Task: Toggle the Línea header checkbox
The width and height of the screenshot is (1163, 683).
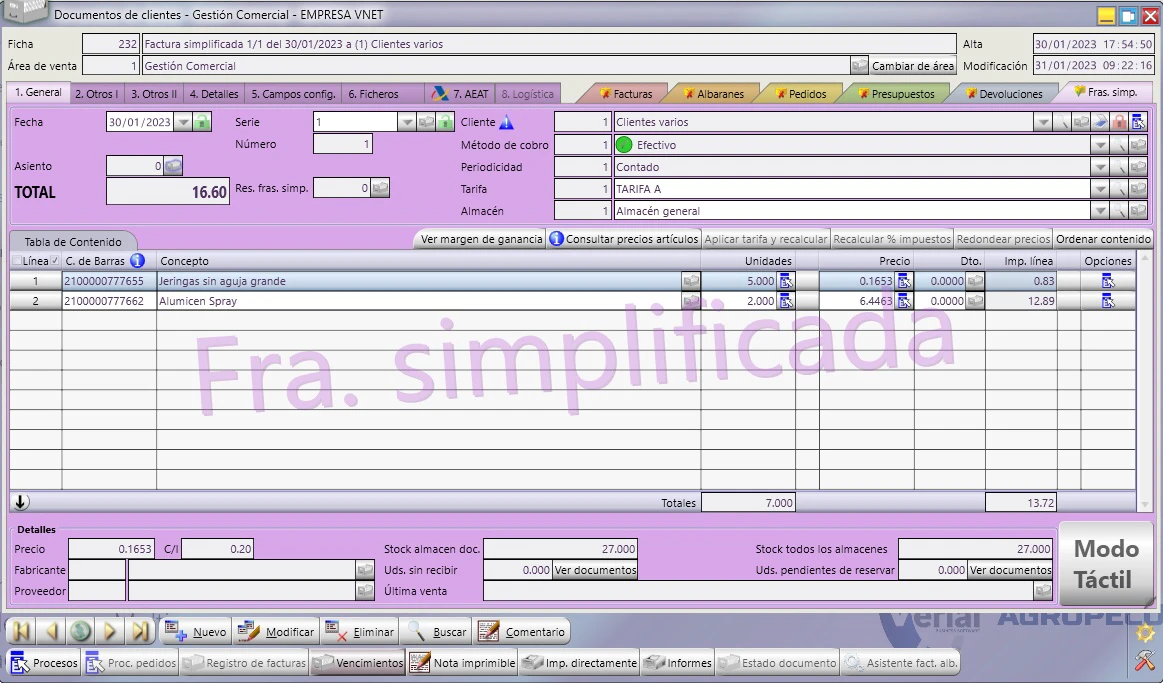Action: (x=16, y=261)
